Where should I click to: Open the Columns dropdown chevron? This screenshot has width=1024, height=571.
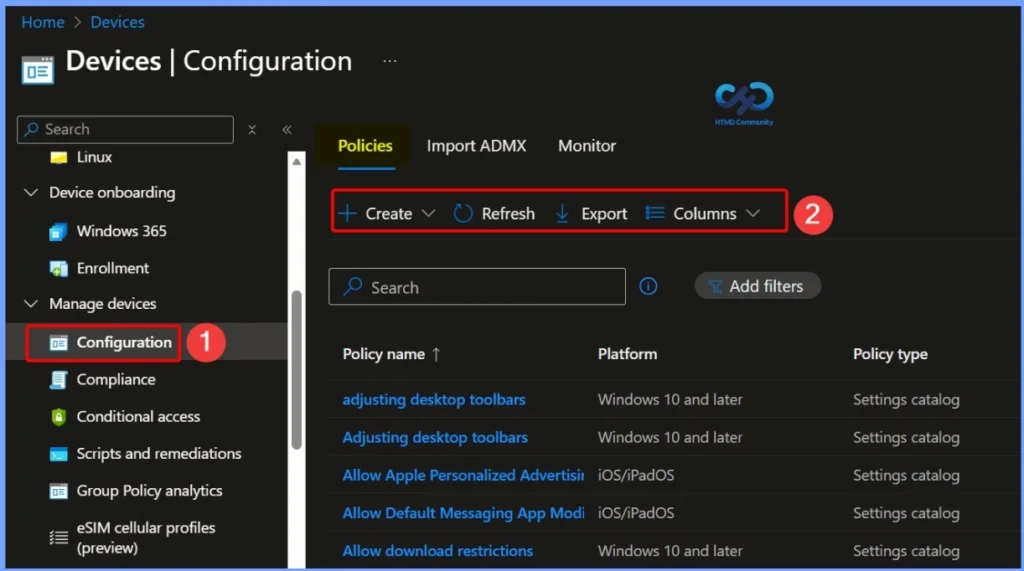[x=753, y=214]
